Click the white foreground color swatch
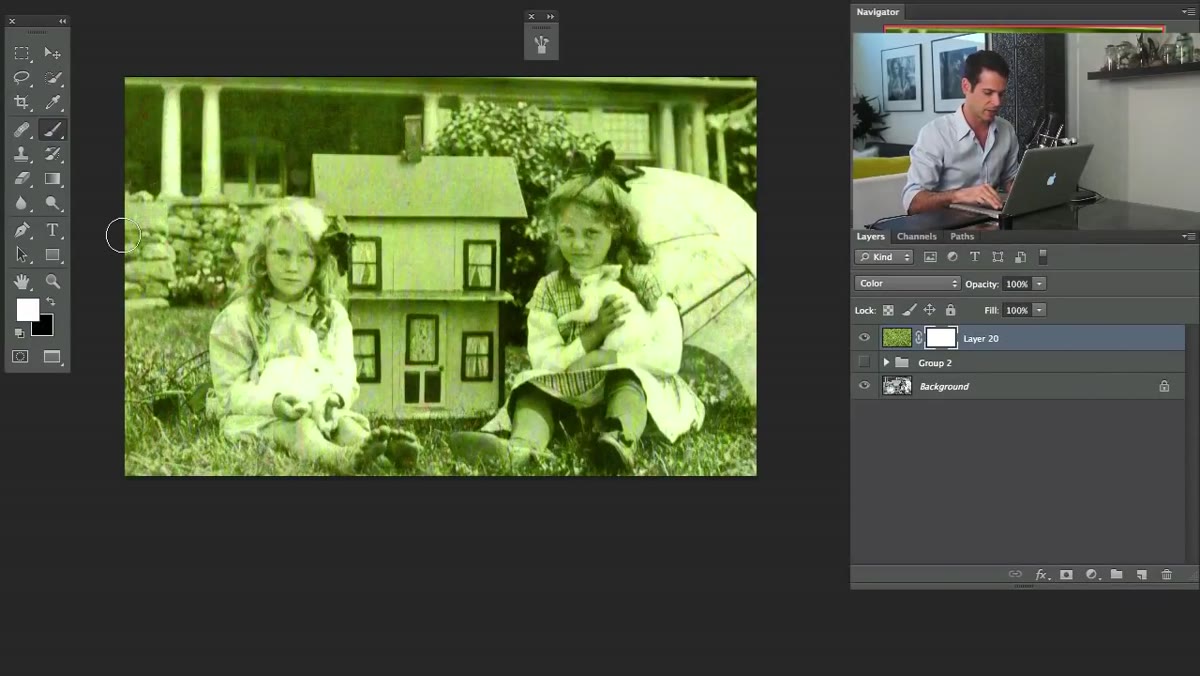This screenshot has height=676, width=1200. point(28,310)
